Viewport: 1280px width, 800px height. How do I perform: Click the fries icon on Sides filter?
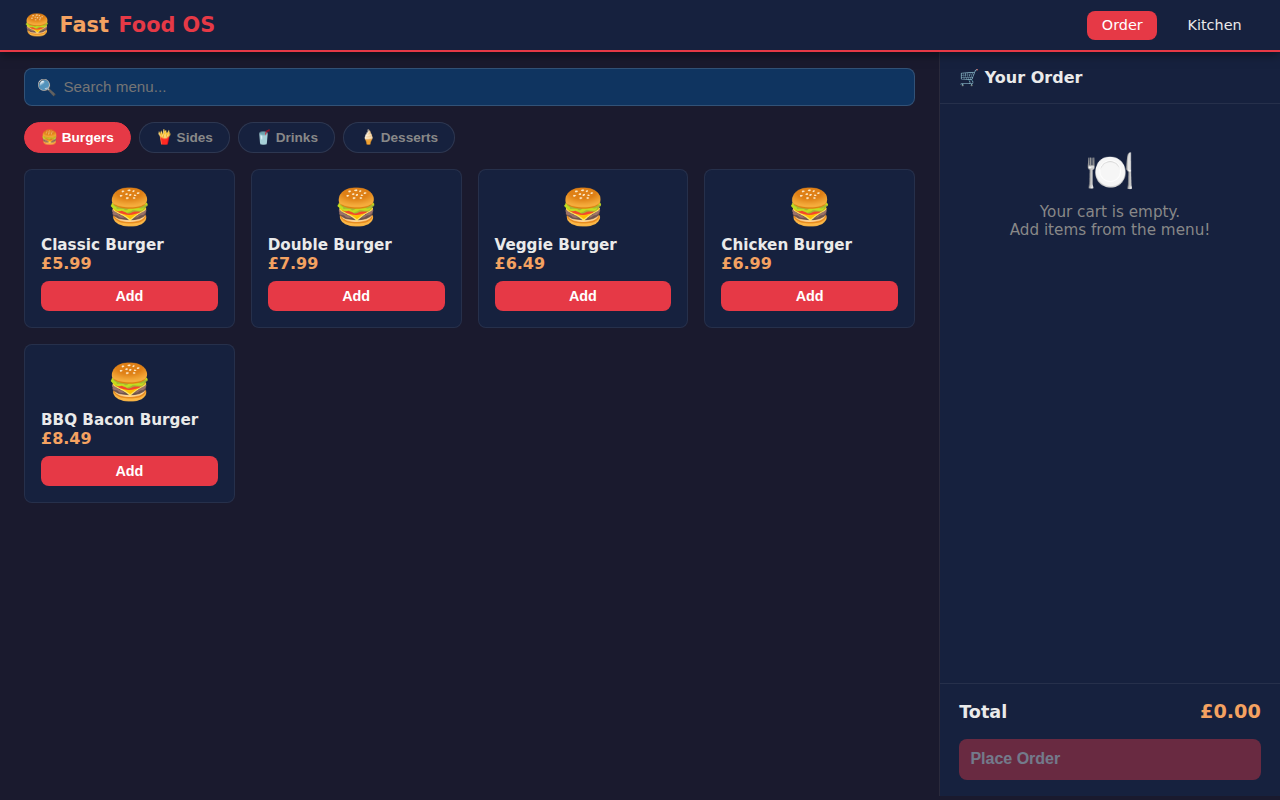pos(163,137)
